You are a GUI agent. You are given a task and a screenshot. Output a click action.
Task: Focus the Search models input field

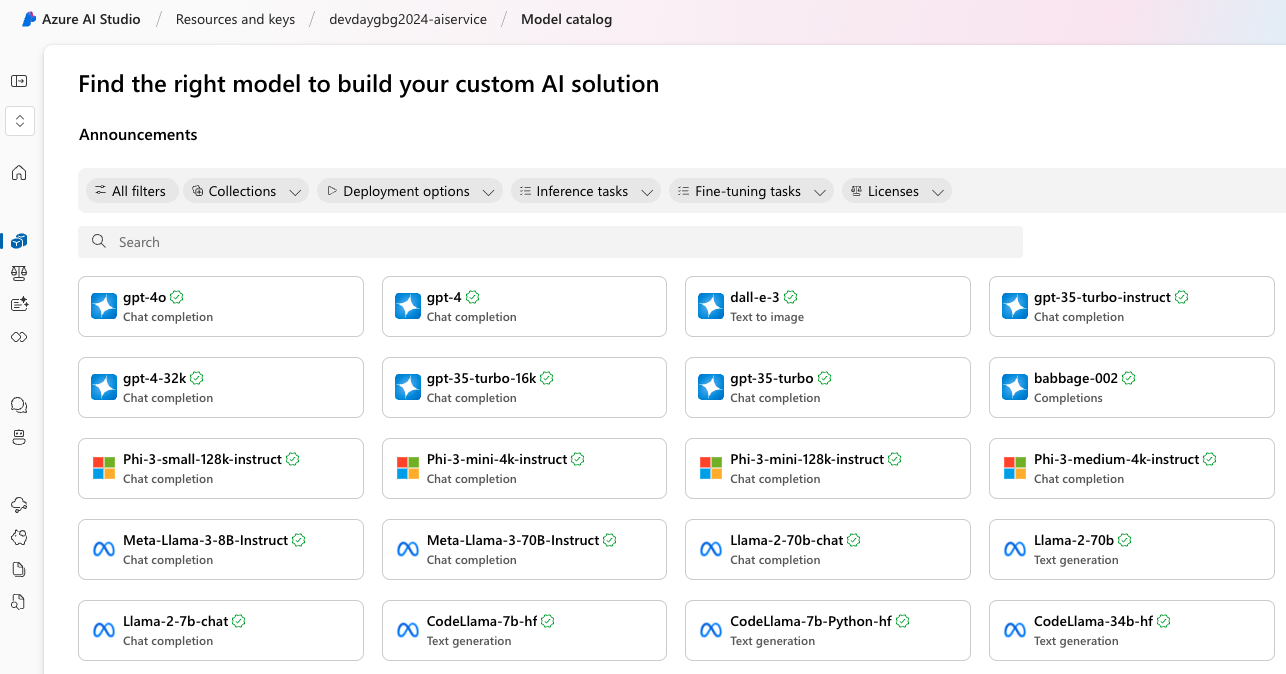(x=550, y=242)
